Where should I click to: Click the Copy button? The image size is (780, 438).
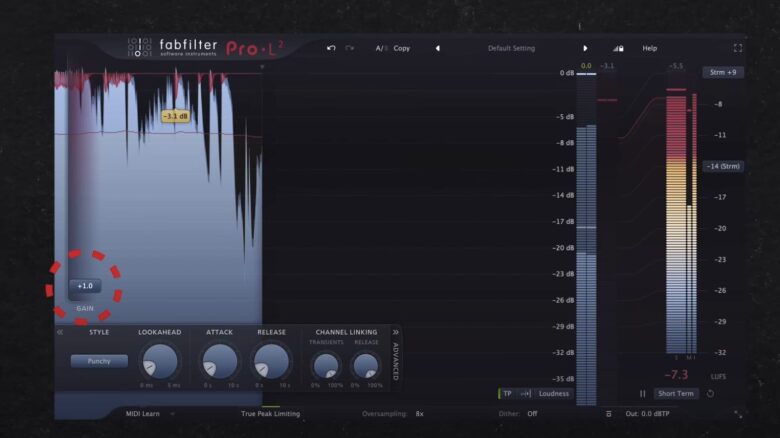pyautogui.click(x=402, y=48)
